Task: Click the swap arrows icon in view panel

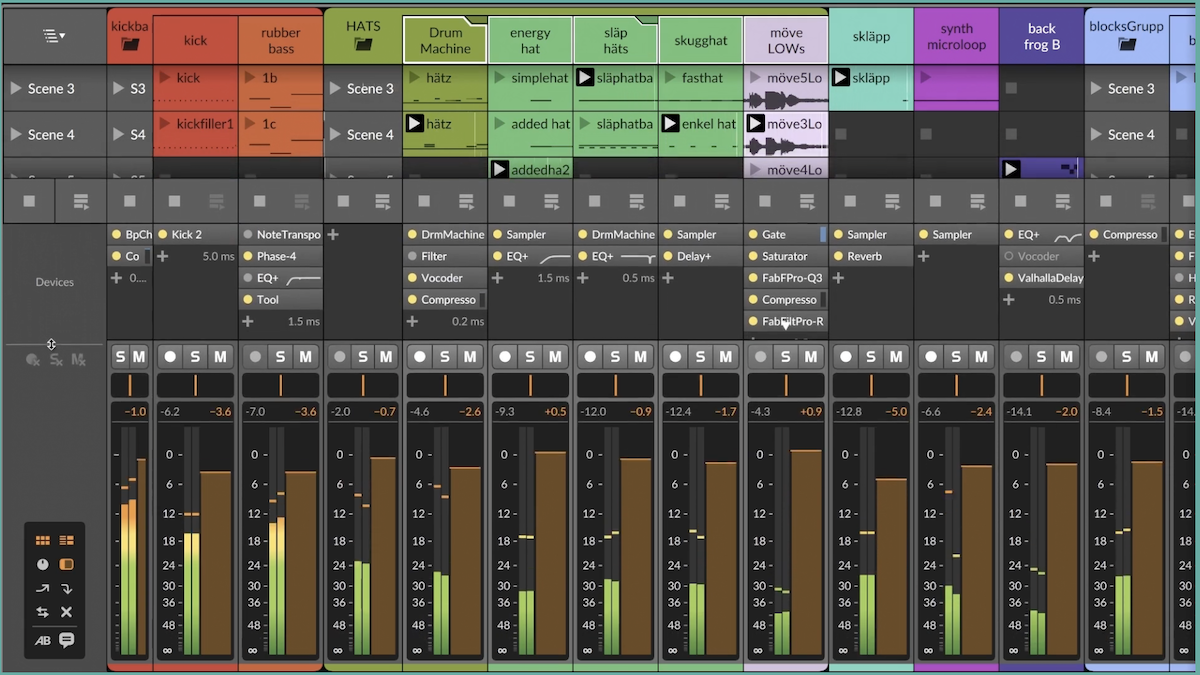Action: (42, 612)
